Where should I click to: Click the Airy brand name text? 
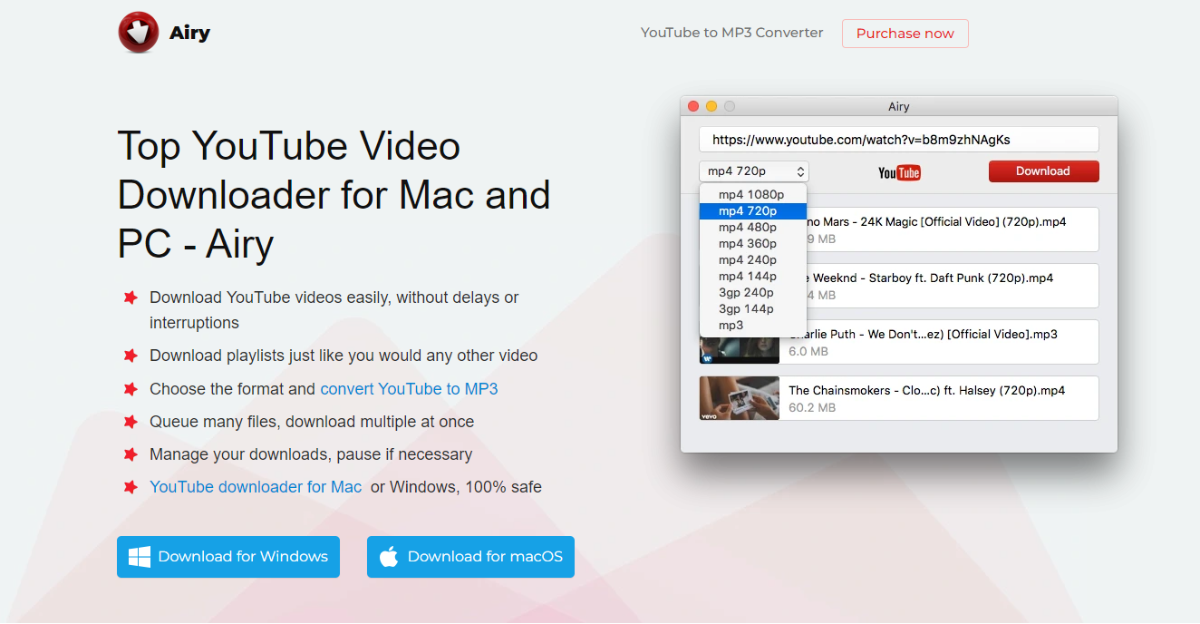coord(189,33)
